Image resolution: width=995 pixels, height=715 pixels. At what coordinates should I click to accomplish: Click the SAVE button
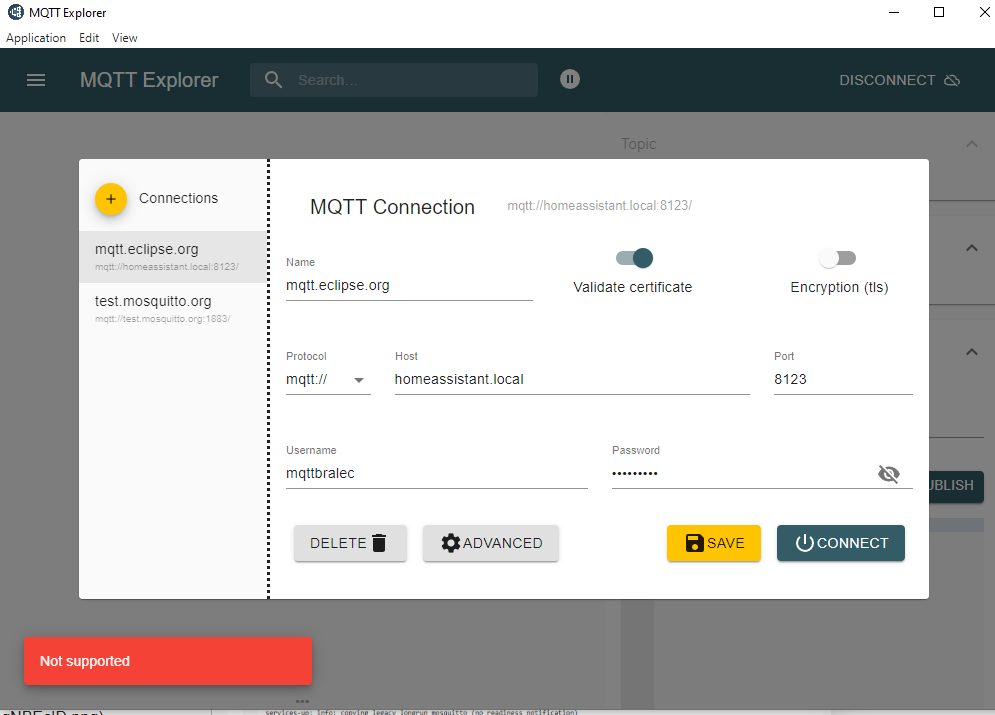coord(713,542)
